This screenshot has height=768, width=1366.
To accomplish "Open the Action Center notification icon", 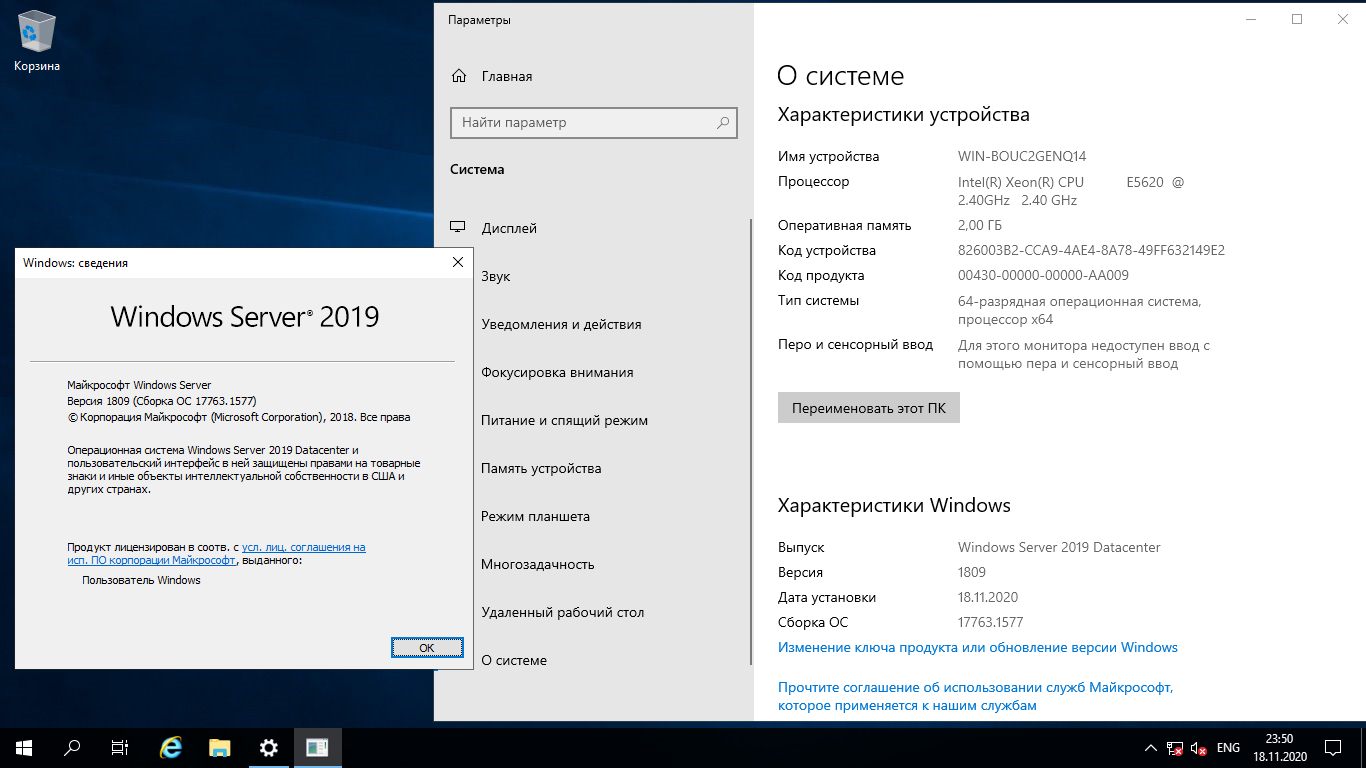I will (x=1333, y=748).
